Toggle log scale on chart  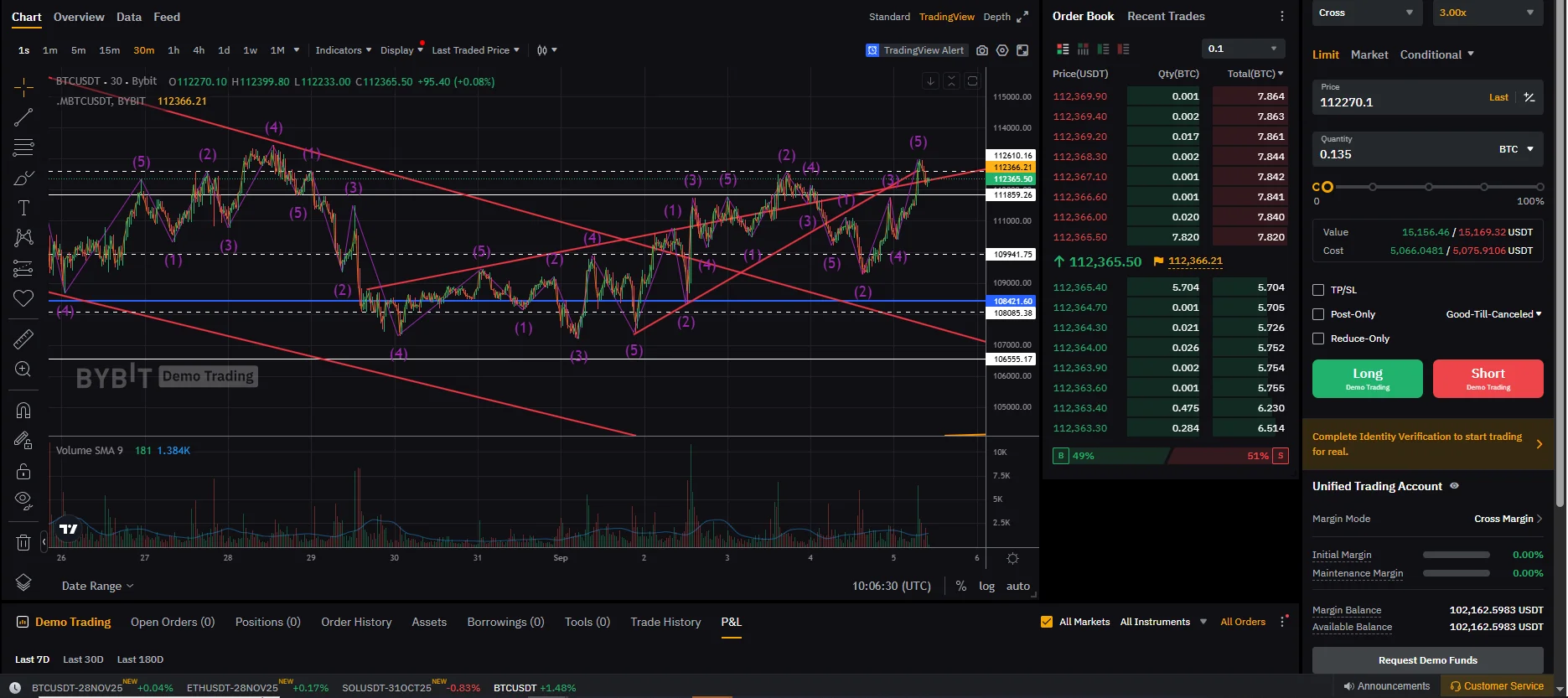click(987, 586)
